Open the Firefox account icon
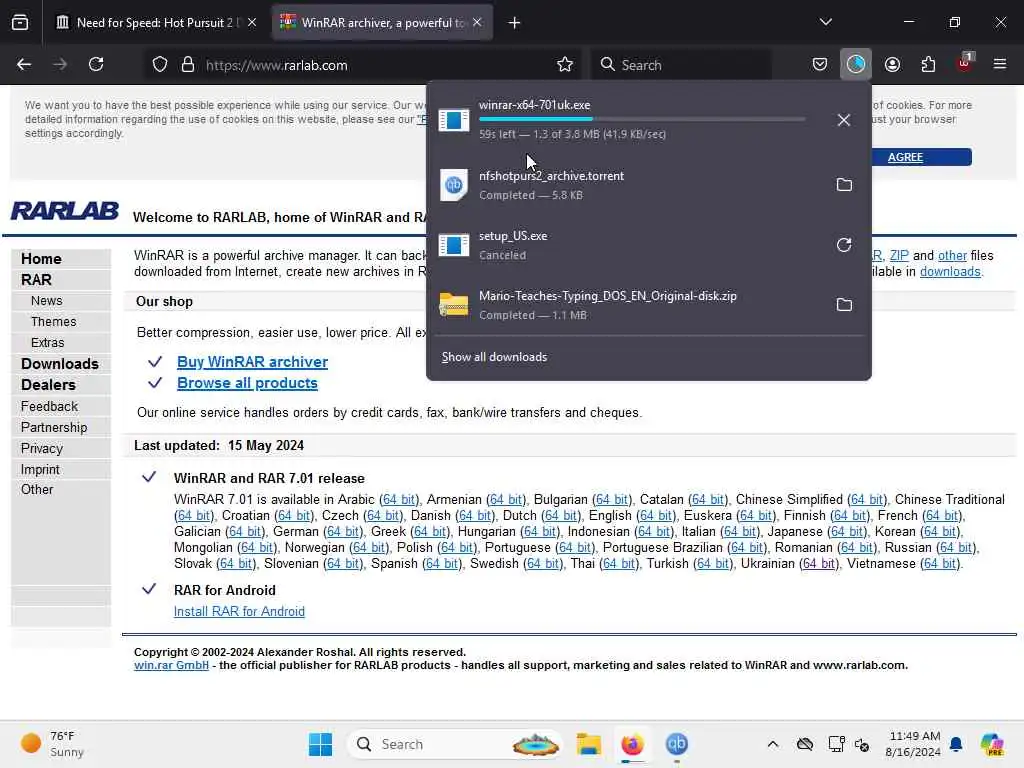 [892, 65]
